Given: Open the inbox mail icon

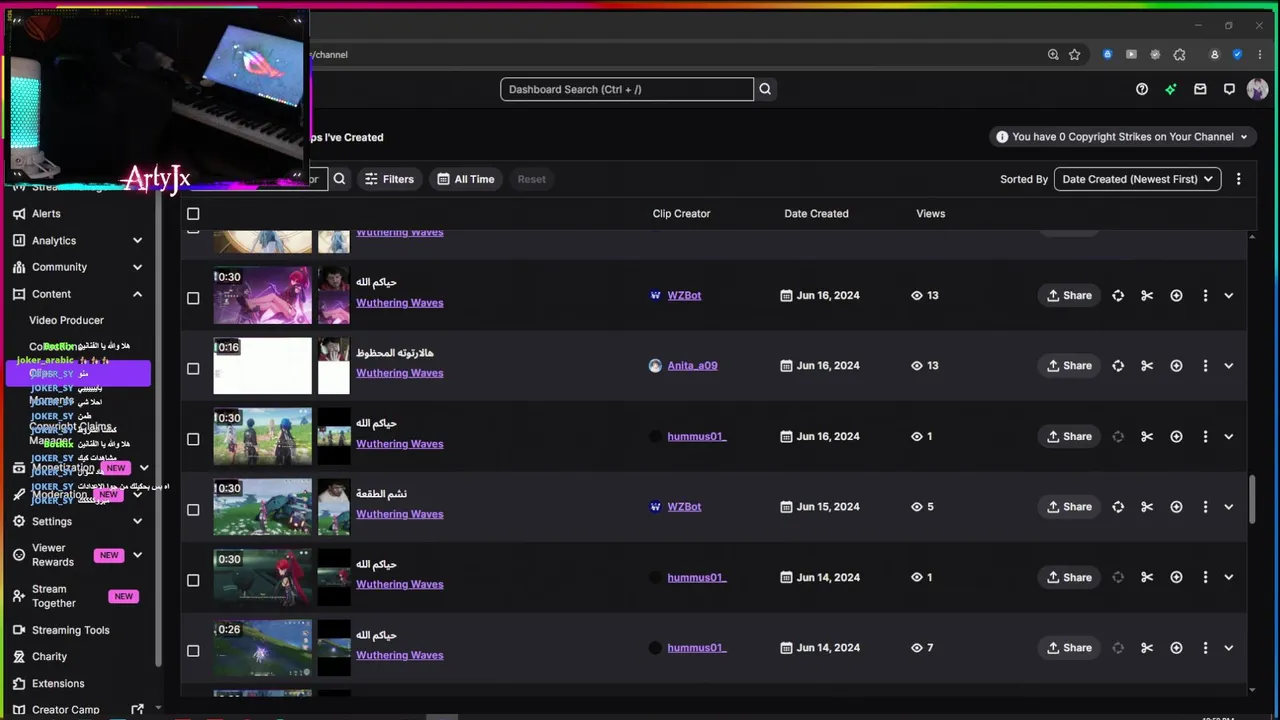Looking at the screenshot, I should click(x=1200, y=89).
